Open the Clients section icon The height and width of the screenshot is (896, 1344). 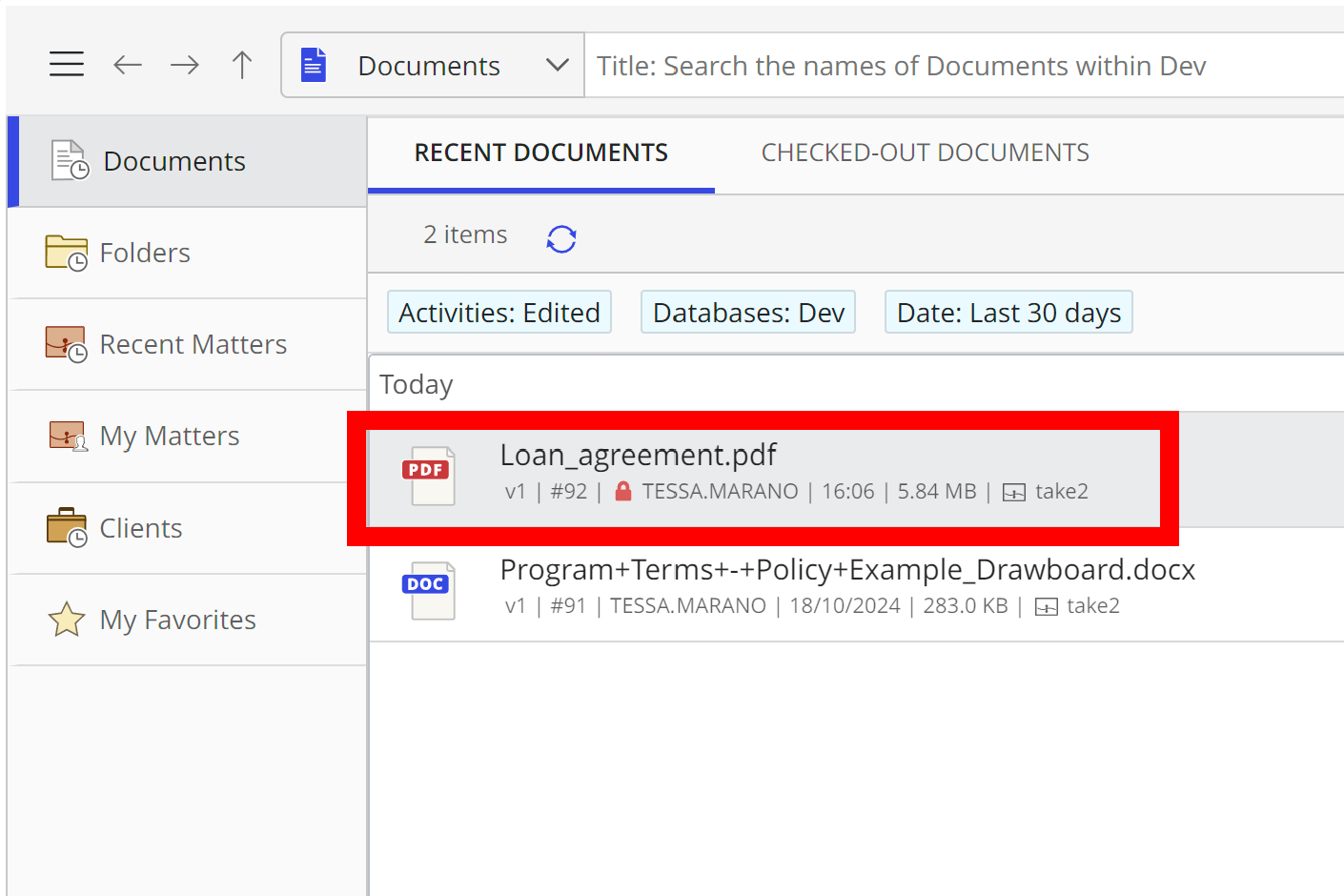click(x=66, y=526)
